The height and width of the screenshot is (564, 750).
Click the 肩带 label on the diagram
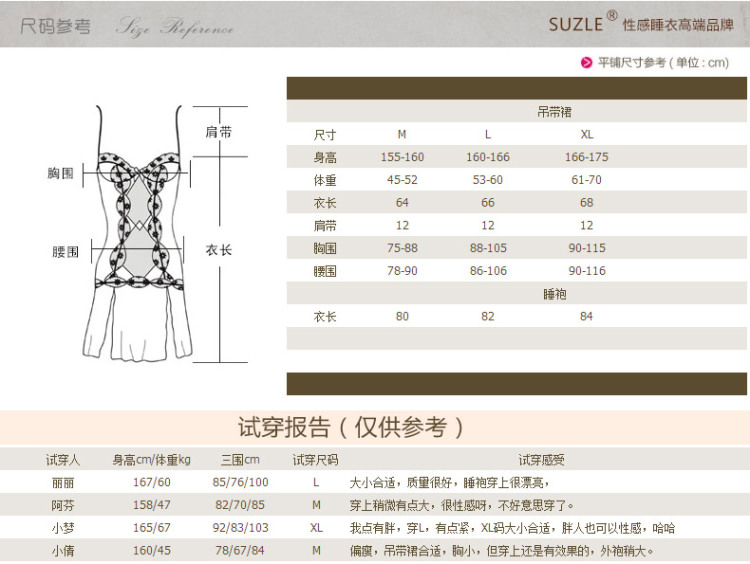pyautogui.click(x=218, y=132)
